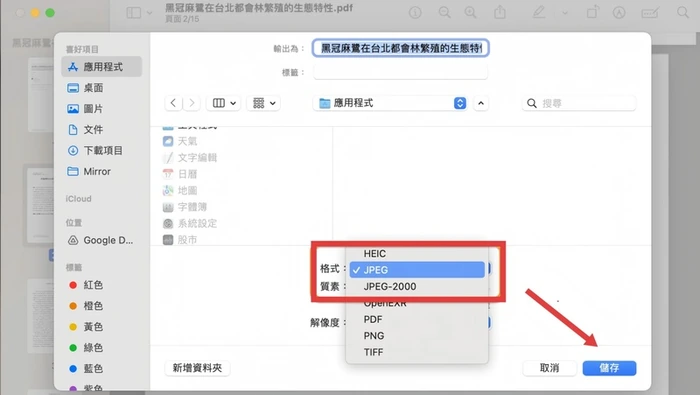This screenshot has height=395, width=700.
Task: Open the Preview sidebar view options chevron
Action: pyautogui.click(x=150, y=13)
